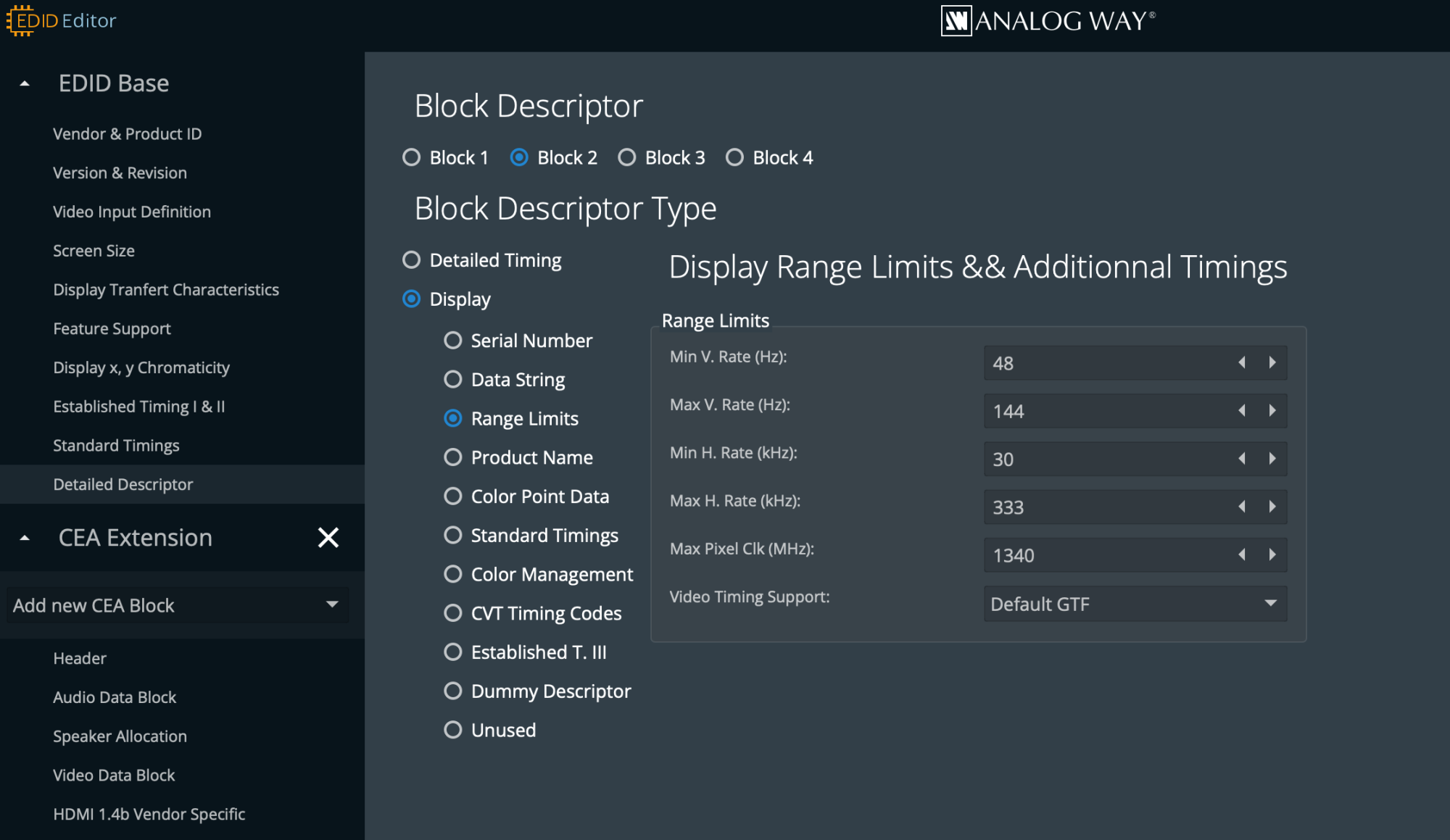Select Product Name display option

(453, 457)
